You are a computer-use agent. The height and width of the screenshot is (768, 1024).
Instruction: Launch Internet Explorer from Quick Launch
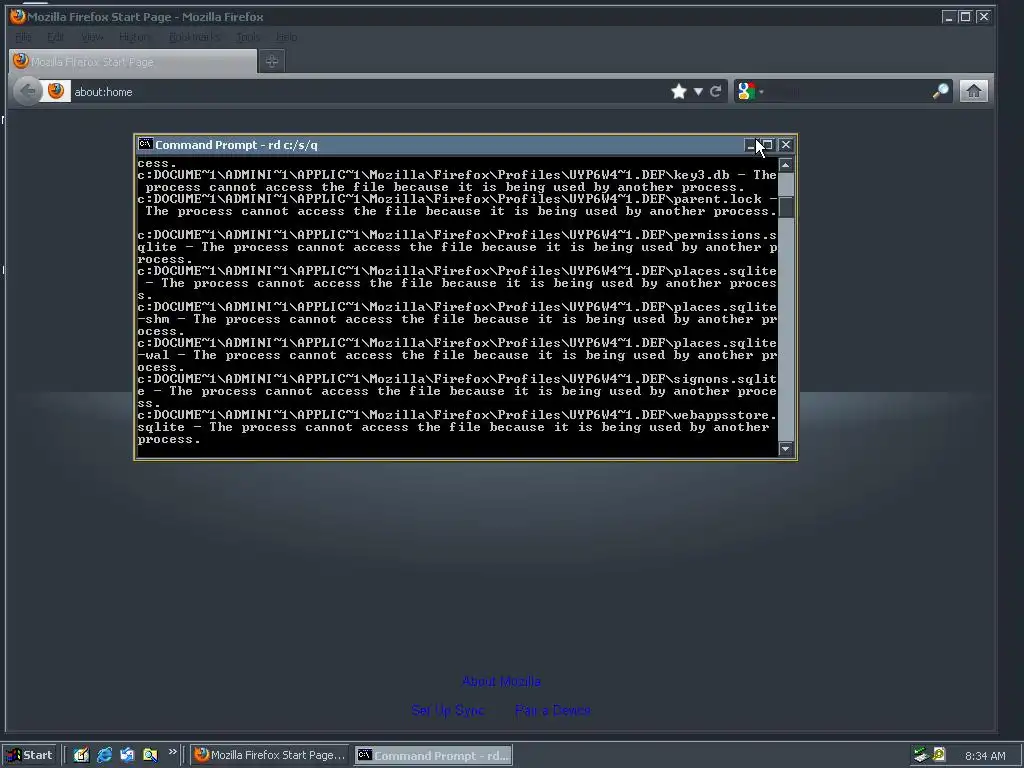click(104, 755)
